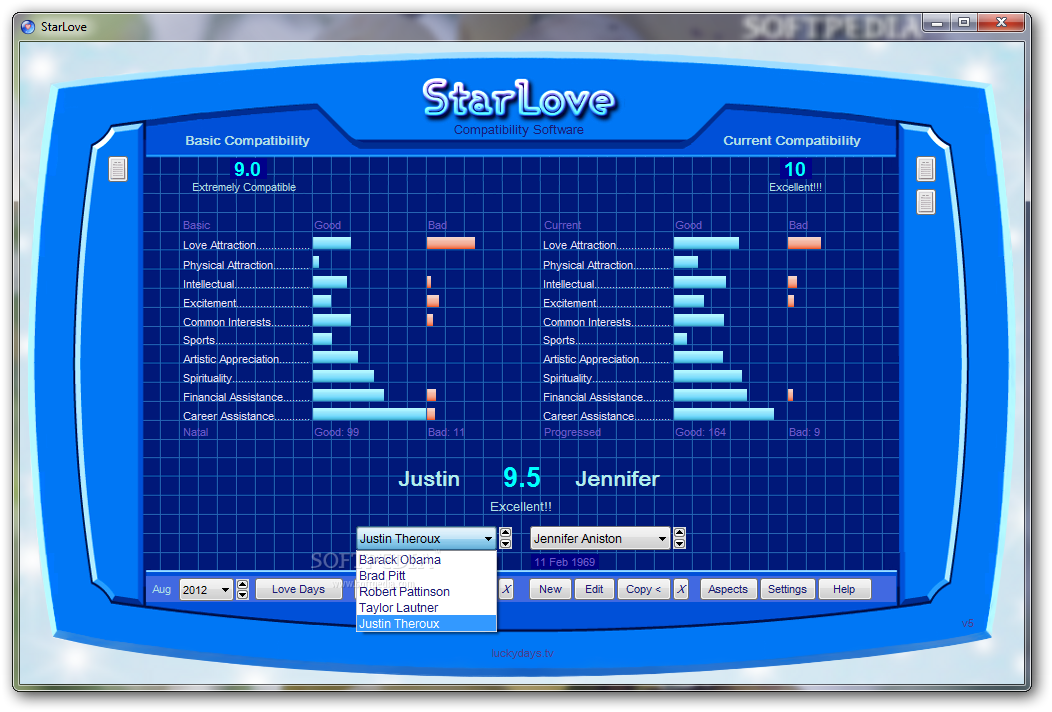Click the X delete button left of New

(507, 589)
